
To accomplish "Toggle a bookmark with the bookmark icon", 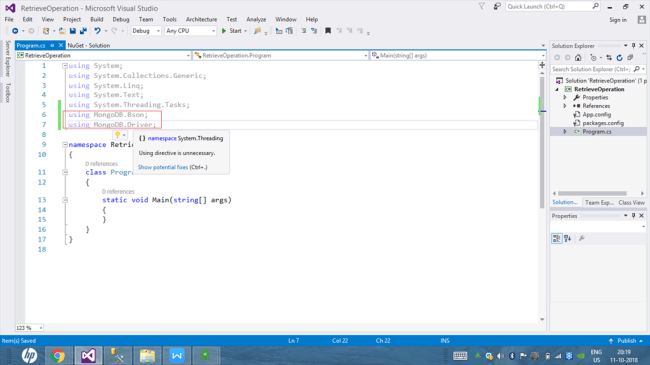I will click(328, 31).
